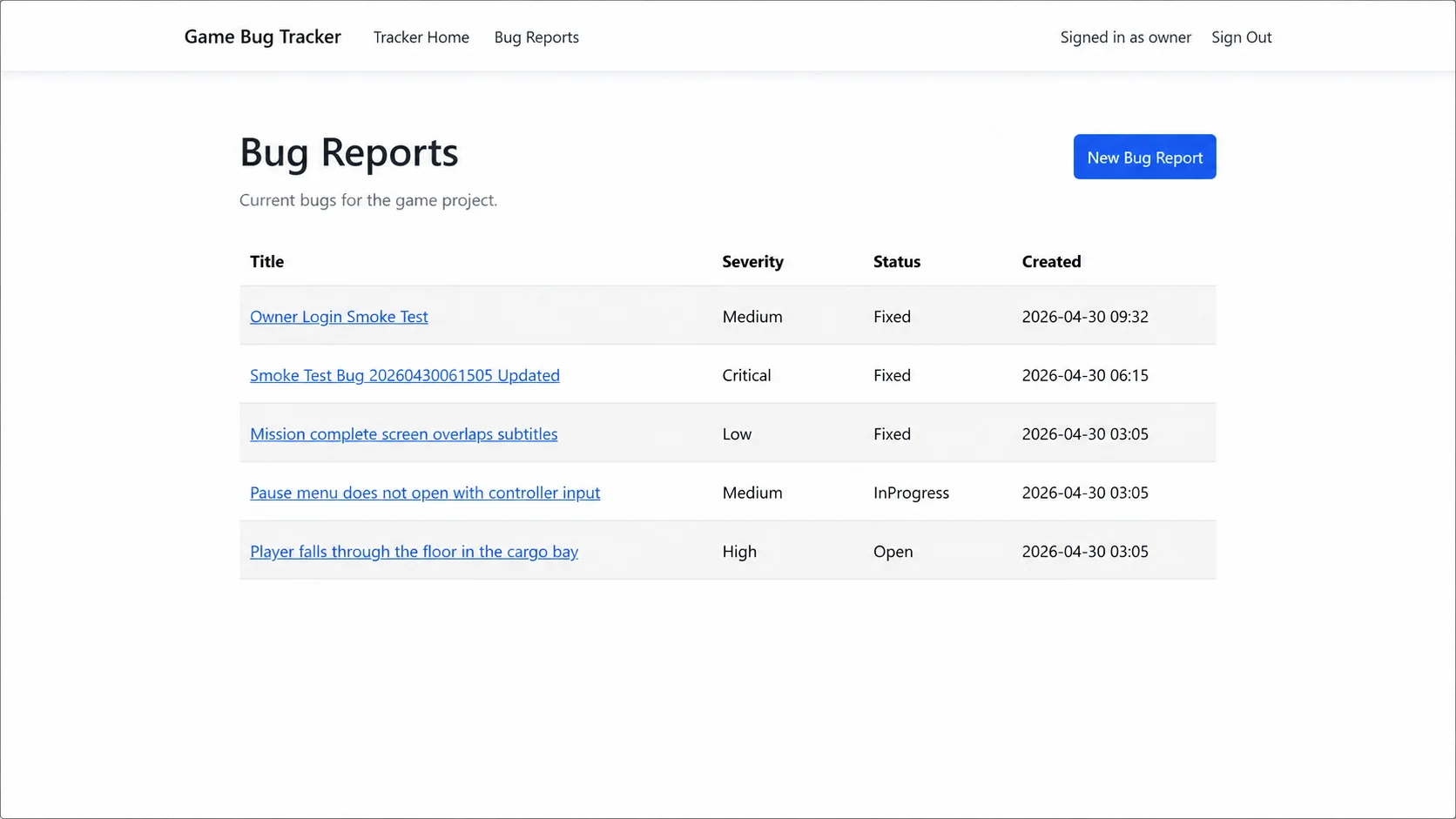The width and height of the screenshot is (1456, 819).
Task: Go to Bug Reports nav item
Action: click(536, 37)
